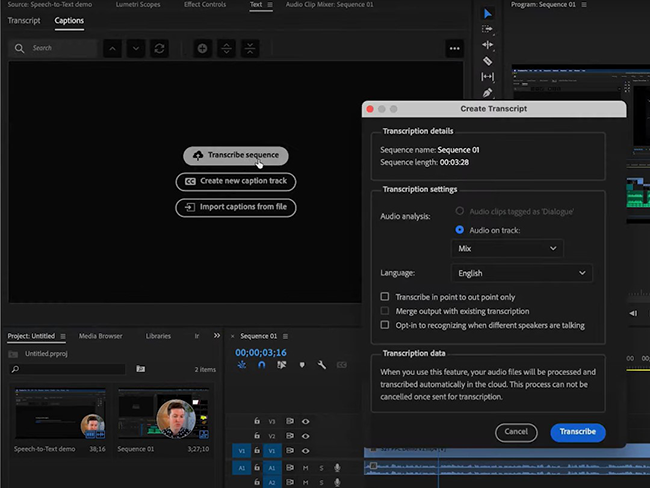650x488 pixels.
Task: Toggle lock on track V2
Action: tap(257, 436)
